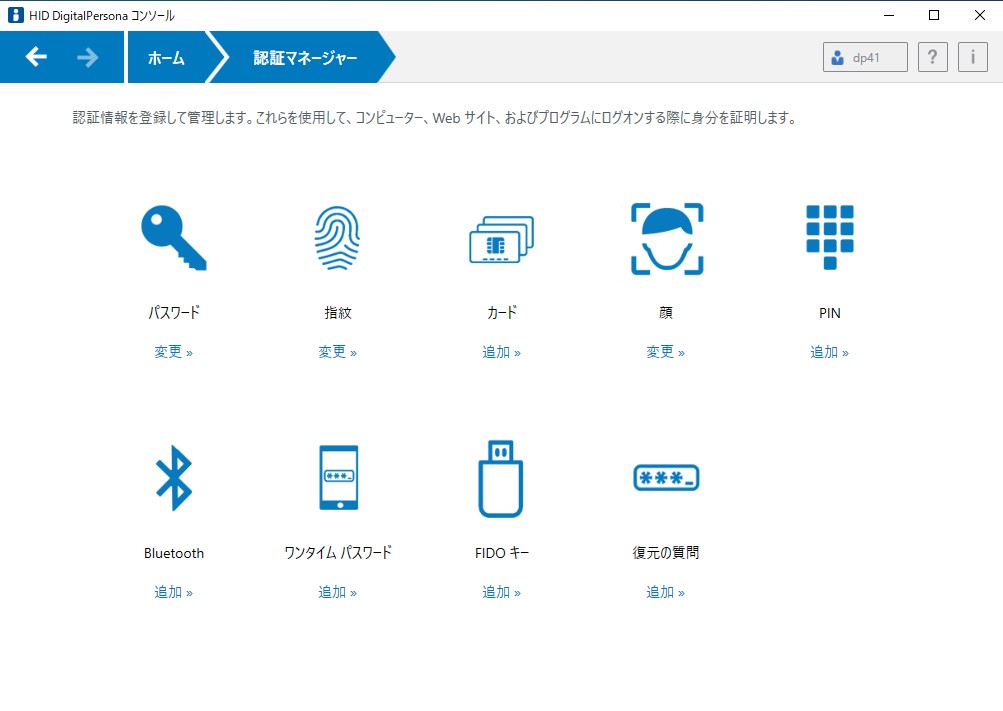Minimize the DigitalPersona console window
The height and width of the screenshot is (711, 1003).
tap(888, 15)
